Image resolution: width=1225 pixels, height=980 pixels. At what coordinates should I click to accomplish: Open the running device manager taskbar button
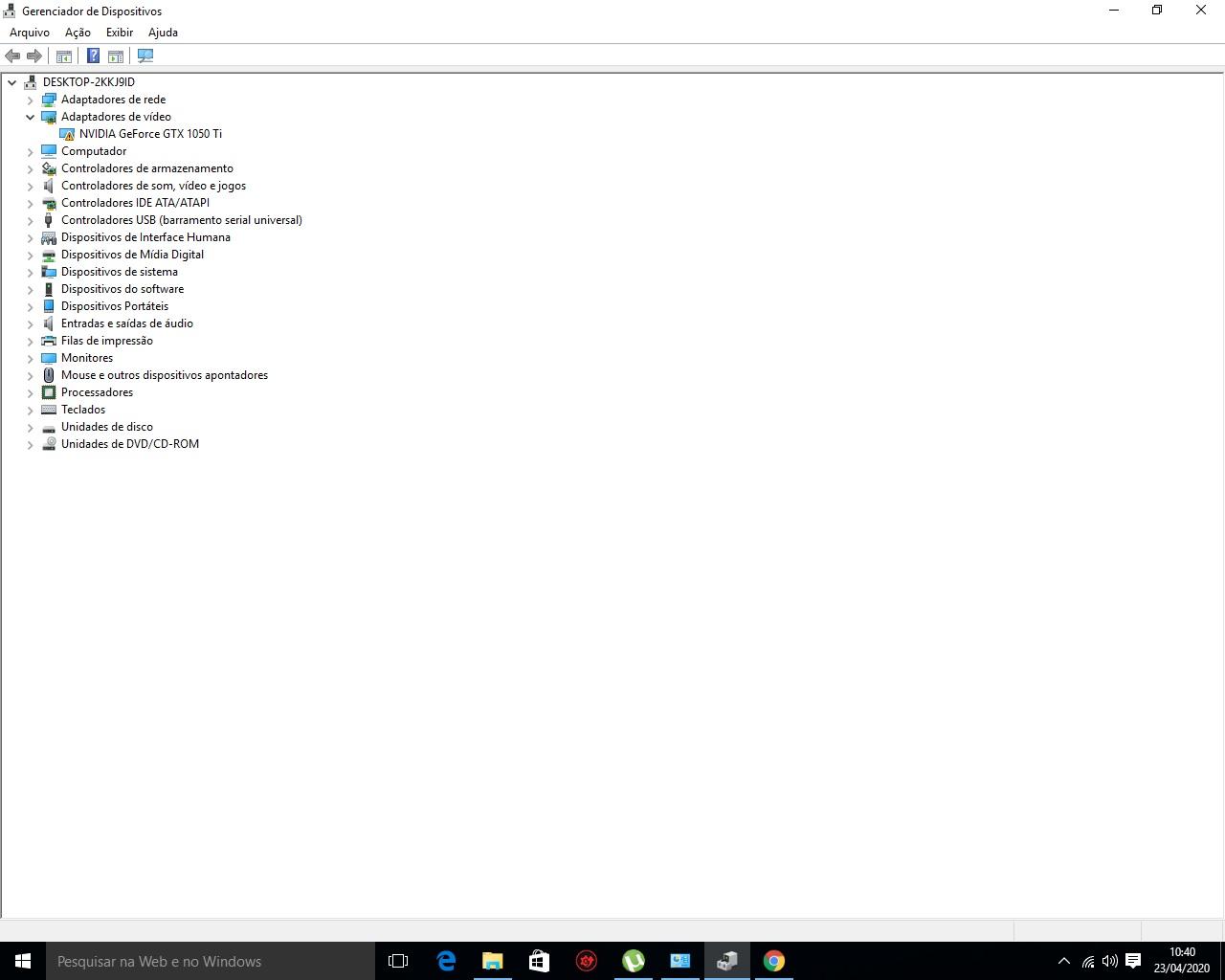coord(727,961)
